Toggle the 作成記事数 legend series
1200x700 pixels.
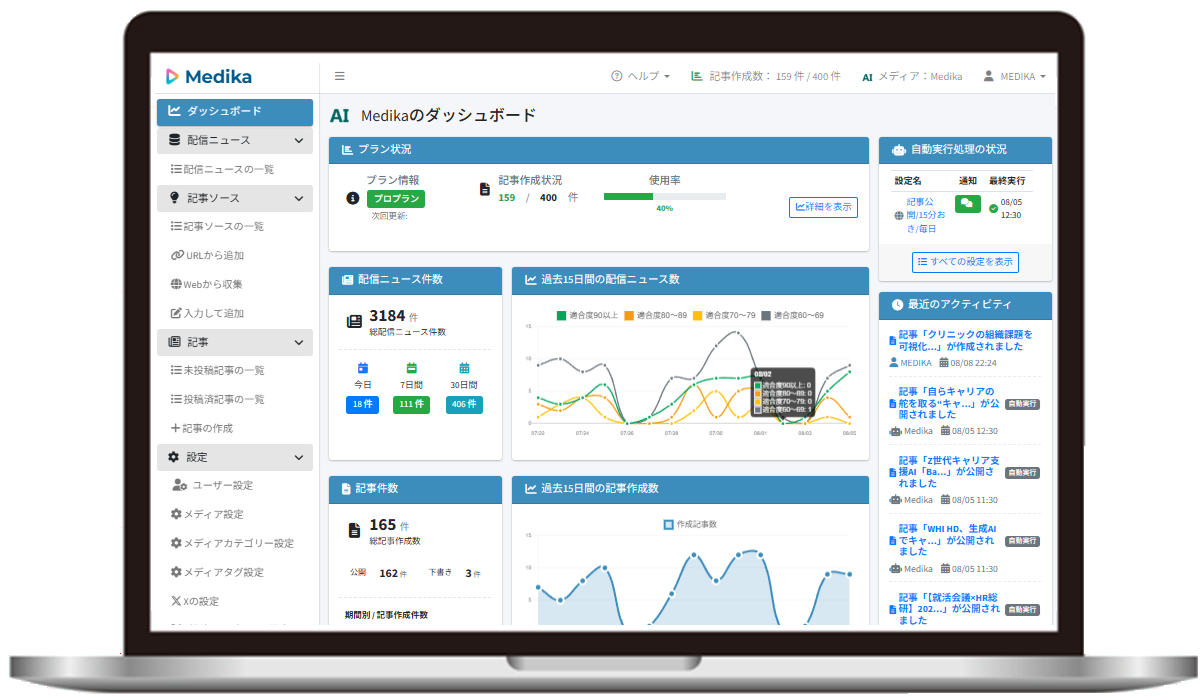coord(690,524)
